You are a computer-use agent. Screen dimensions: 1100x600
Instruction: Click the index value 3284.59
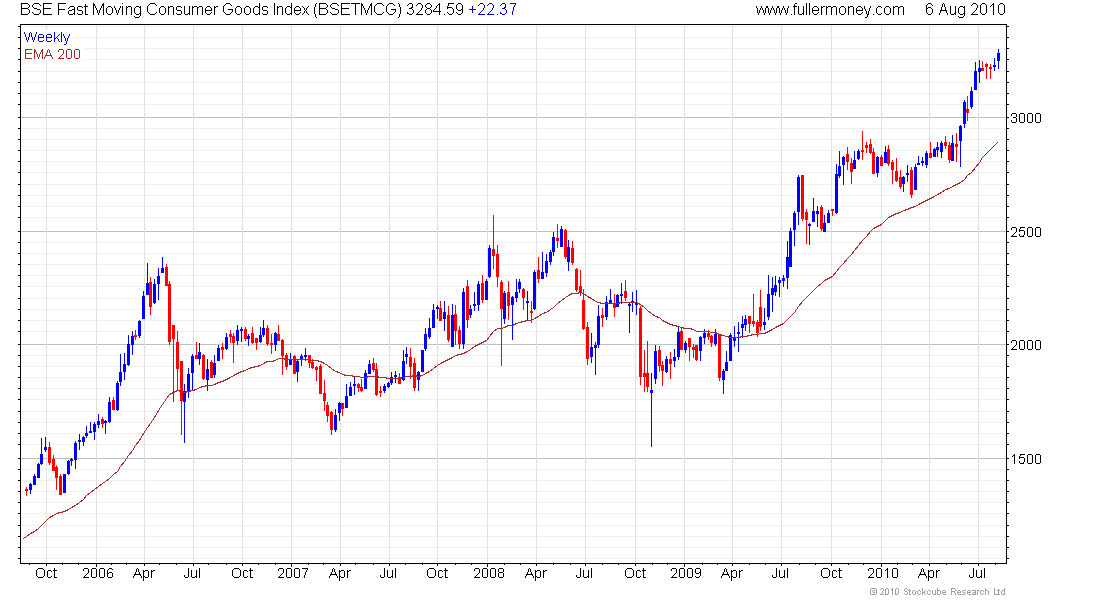(435, 10)
